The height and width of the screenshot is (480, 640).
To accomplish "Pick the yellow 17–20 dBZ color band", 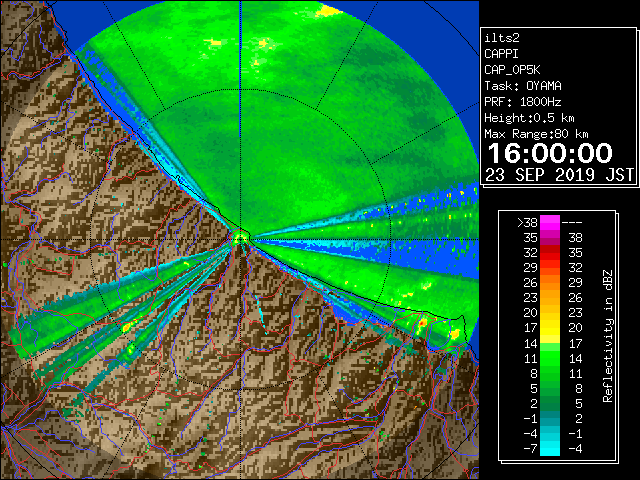I will tap(550, 328).
